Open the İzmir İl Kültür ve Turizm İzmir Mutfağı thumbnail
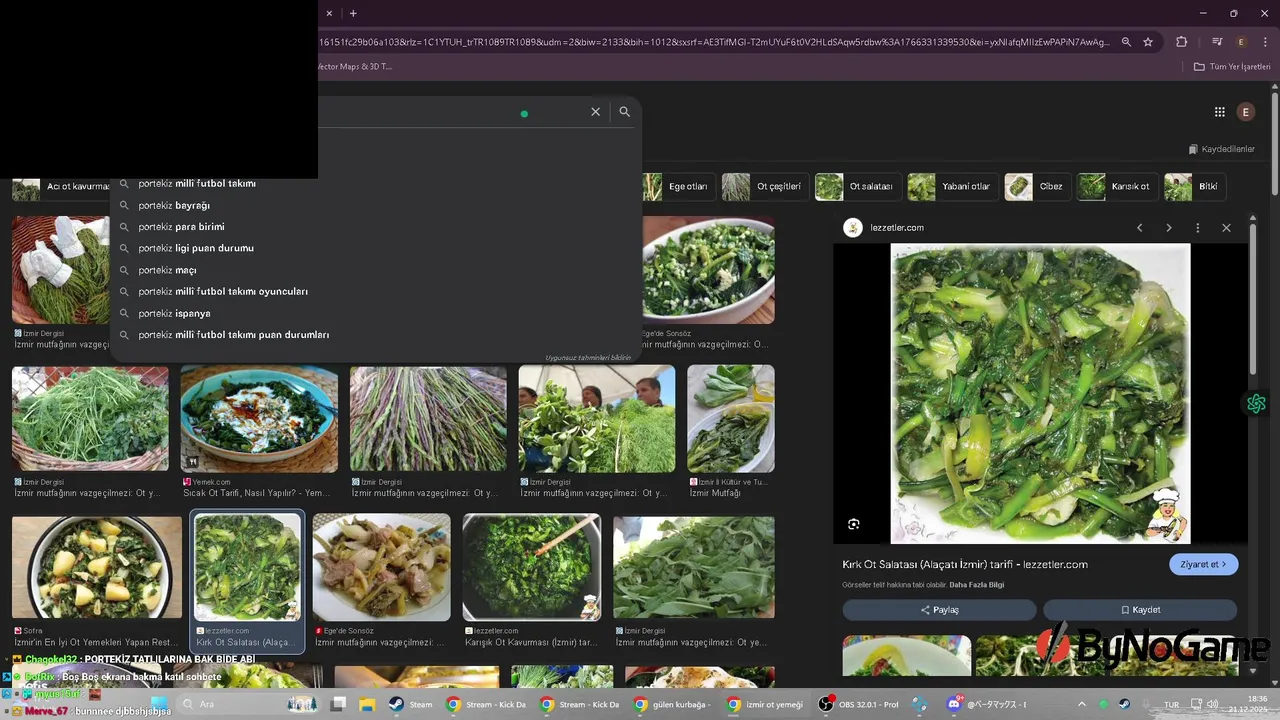Image resolution: width=1280 pixels, height=720 pixels. click(731, 419)
